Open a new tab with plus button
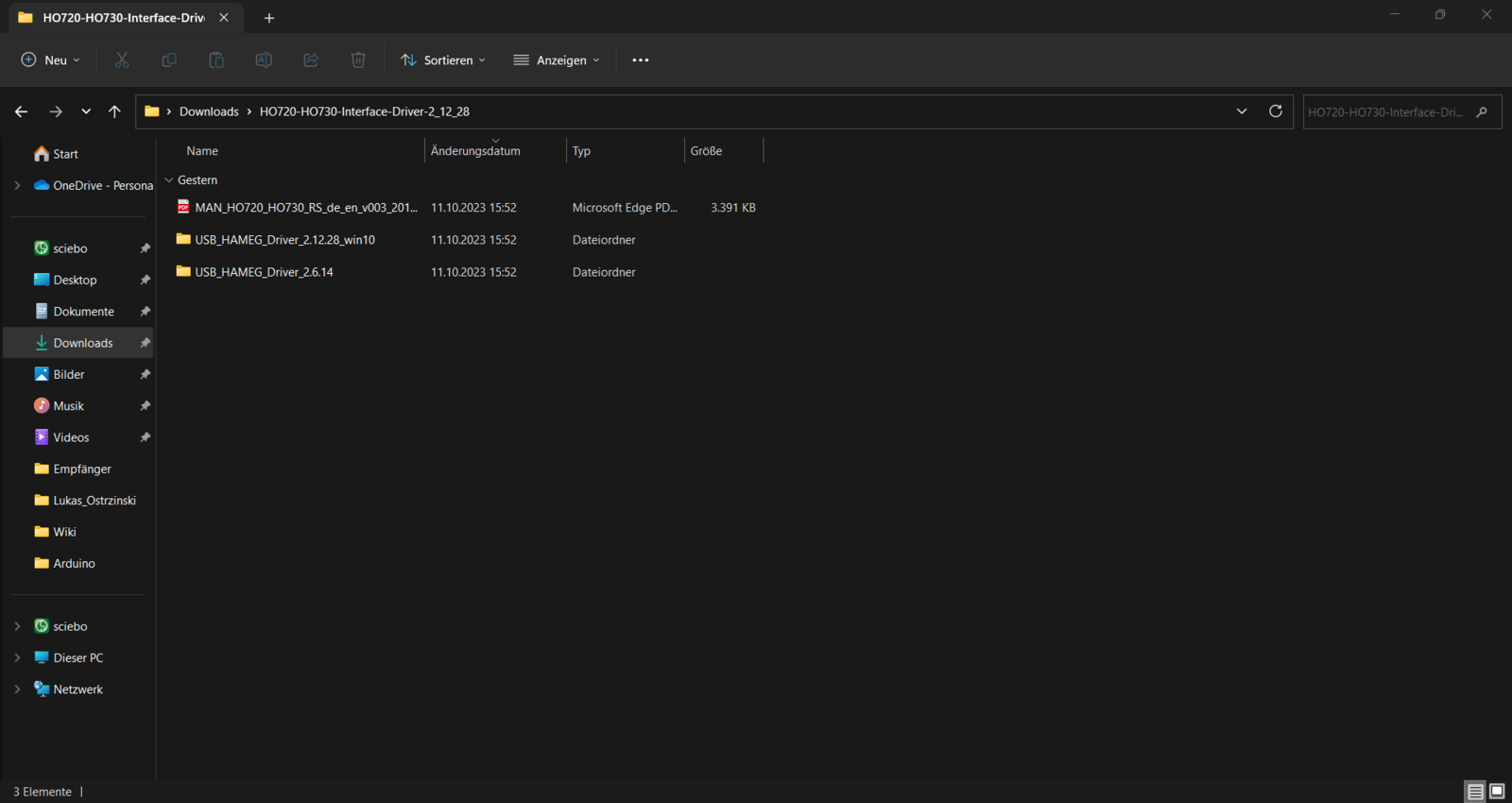This screenshot has height=803, width=1512. pyautogui.click(x=269, y=18)
